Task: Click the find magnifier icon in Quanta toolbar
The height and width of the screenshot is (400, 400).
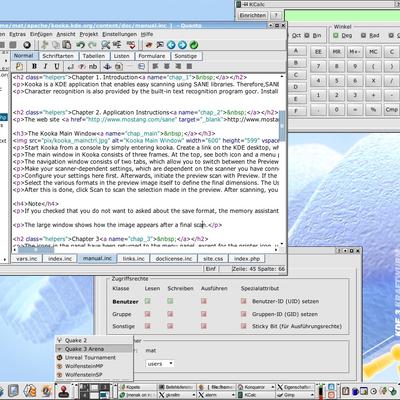Action: pos(106,45)
